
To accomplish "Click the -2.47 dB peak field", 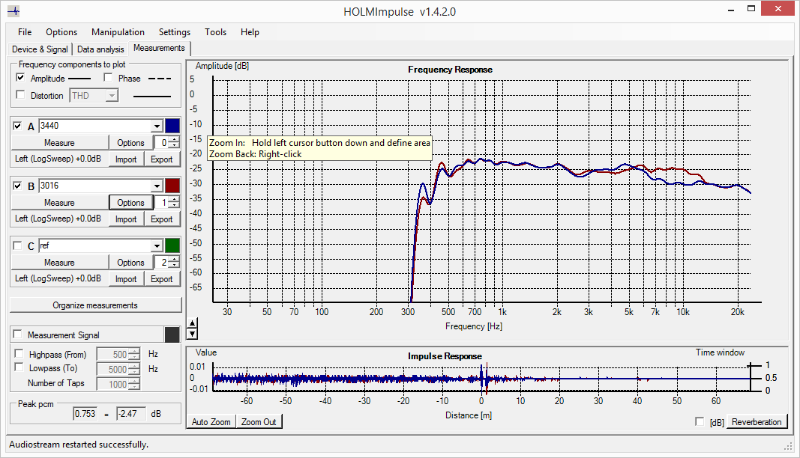I will pyautogui.click(x=131, y=414).
